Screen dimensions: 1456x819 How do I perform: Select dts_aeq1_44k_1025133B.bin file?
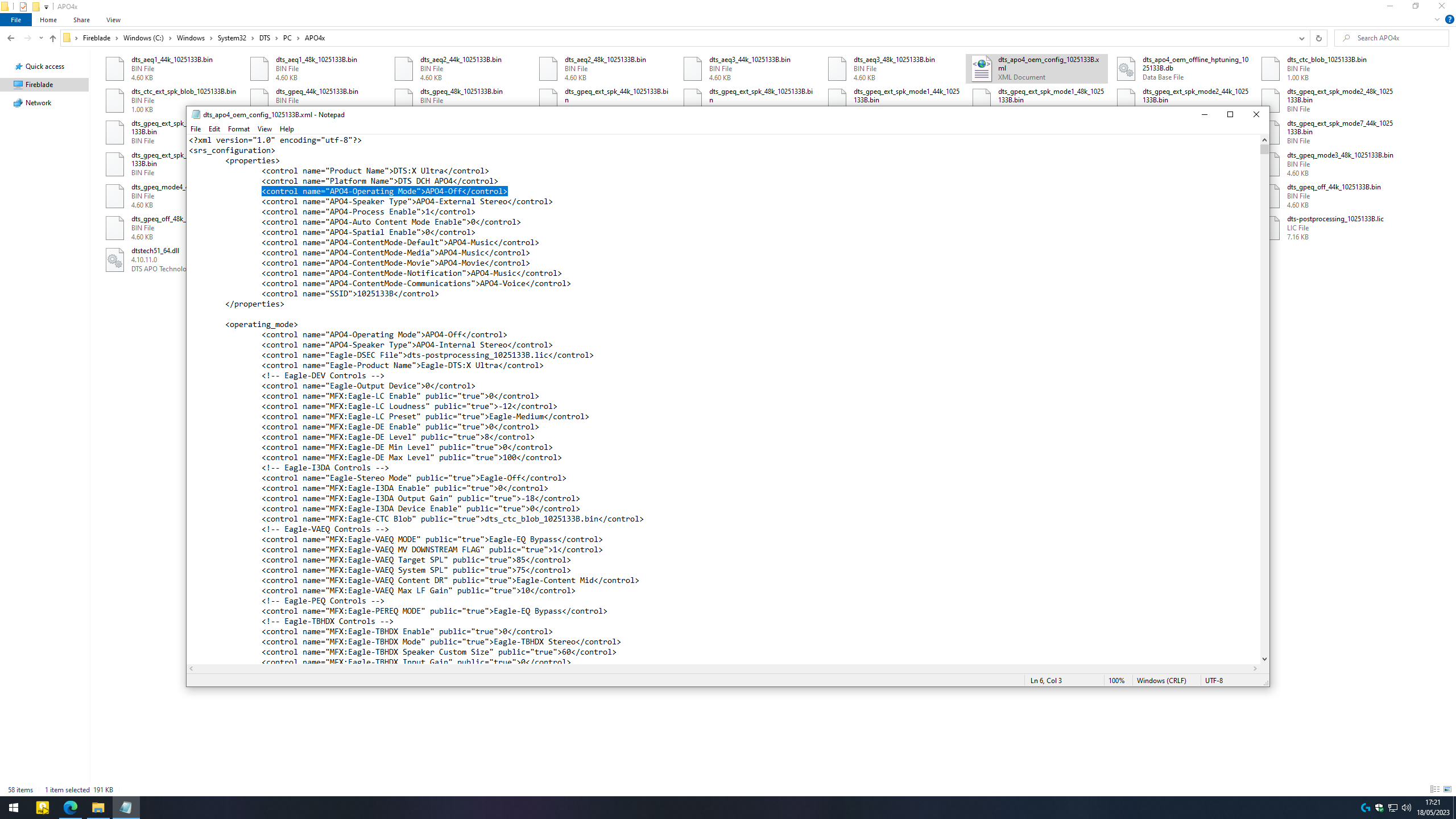(x=172, y=69)
